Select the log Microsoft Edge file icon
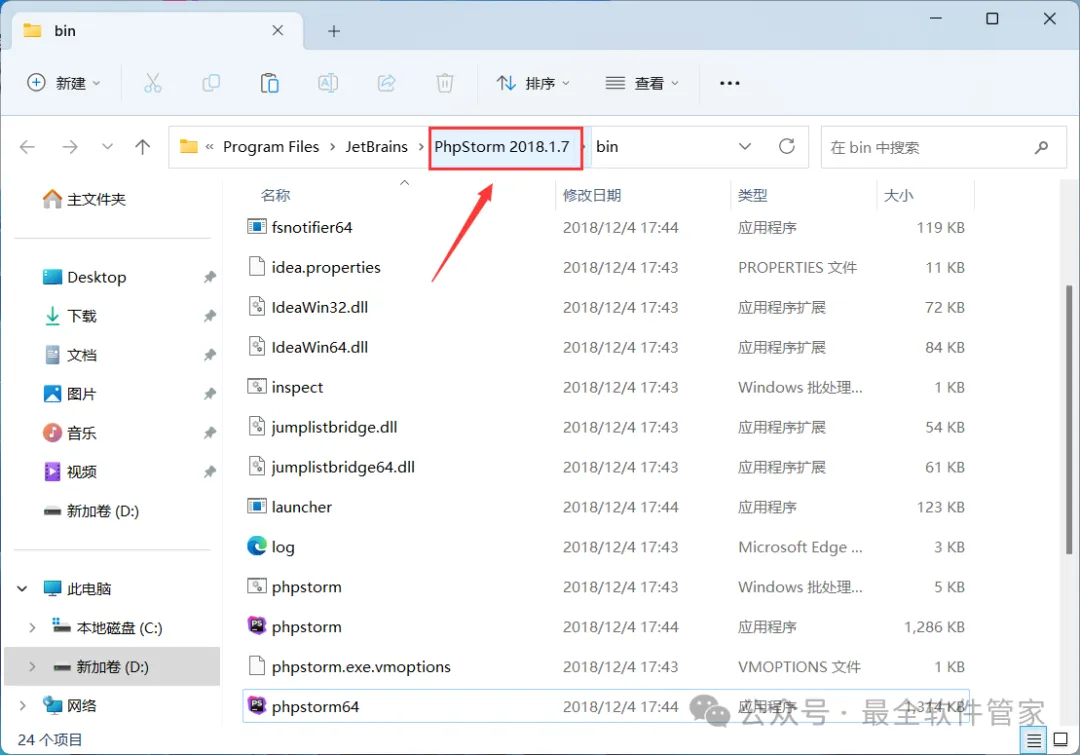The width and height of the screenshot is (1080, 755). (257, 546)
